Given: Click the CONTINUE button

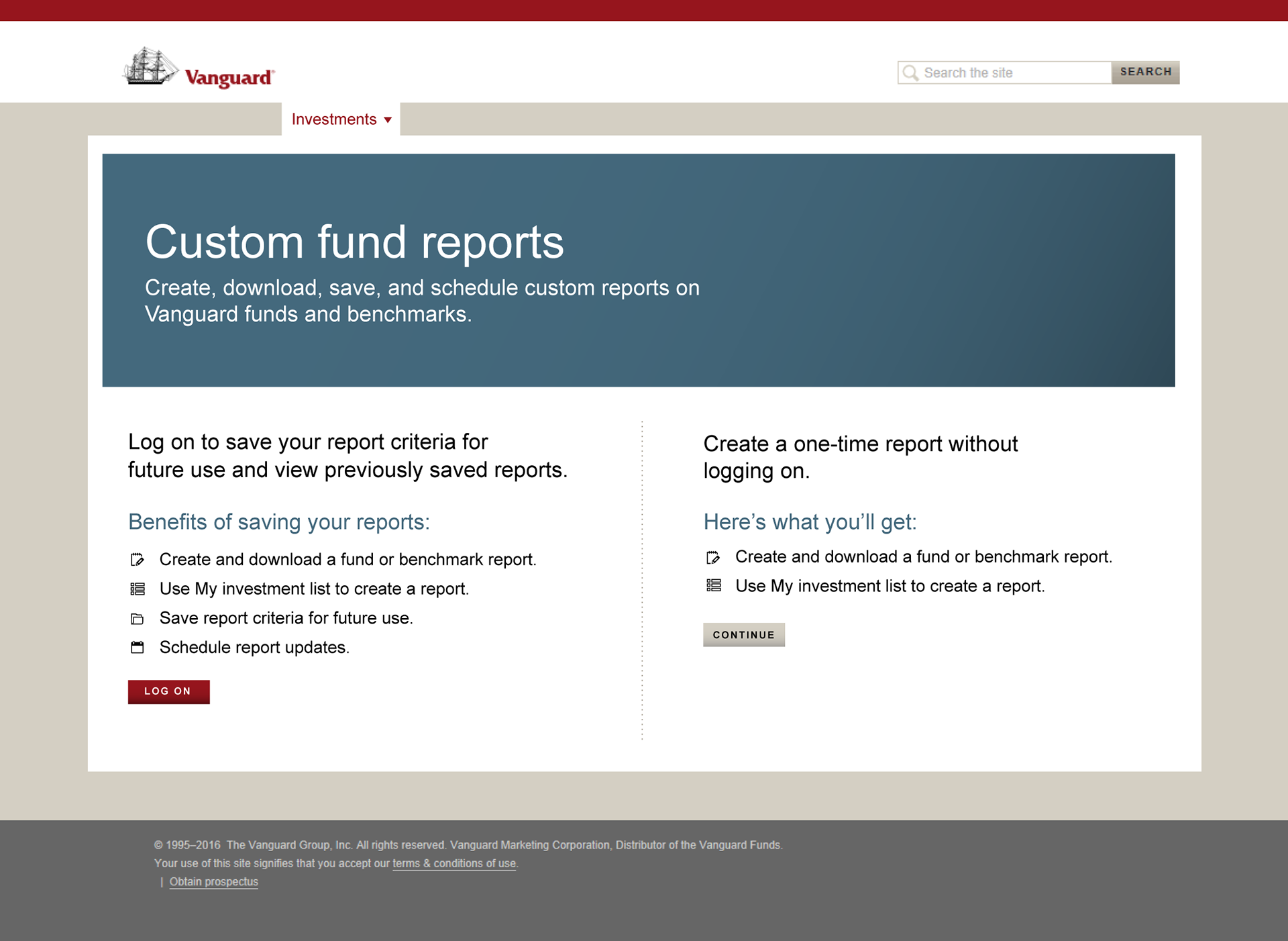Looking at the screenshot, I should [743, 634].
